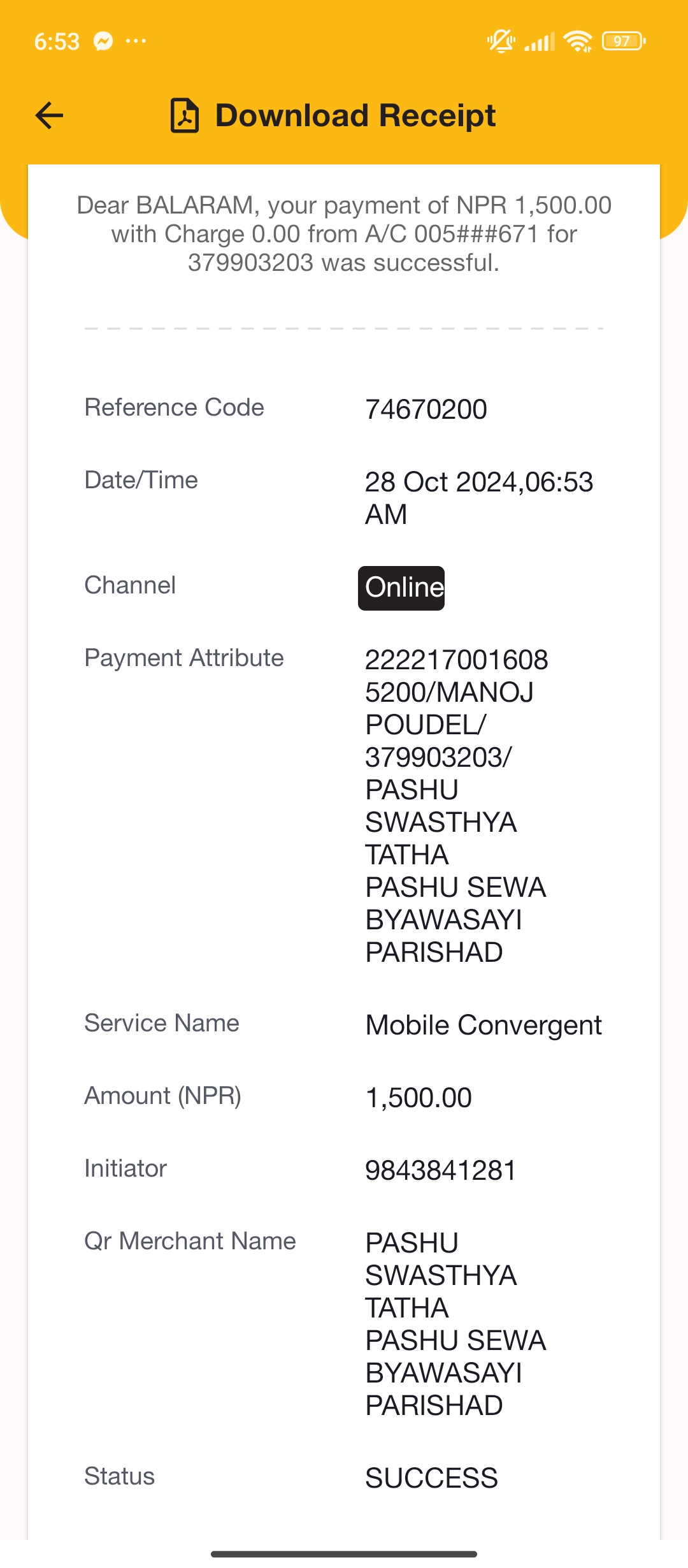Open the Download Receipt button
688x1568 pixels.
(333, 115)
